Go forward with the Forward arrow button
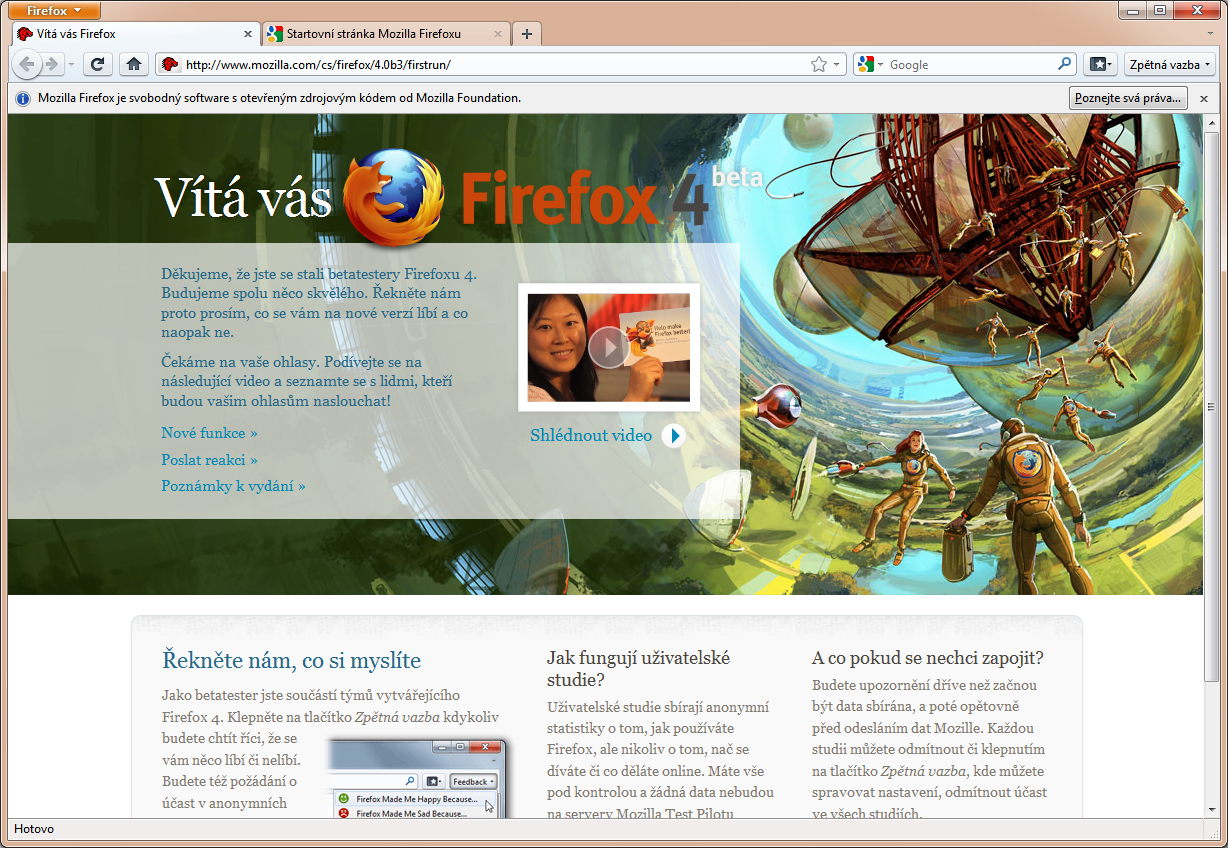This screenshot has height=848, width=1228. [x=52, y=64]
